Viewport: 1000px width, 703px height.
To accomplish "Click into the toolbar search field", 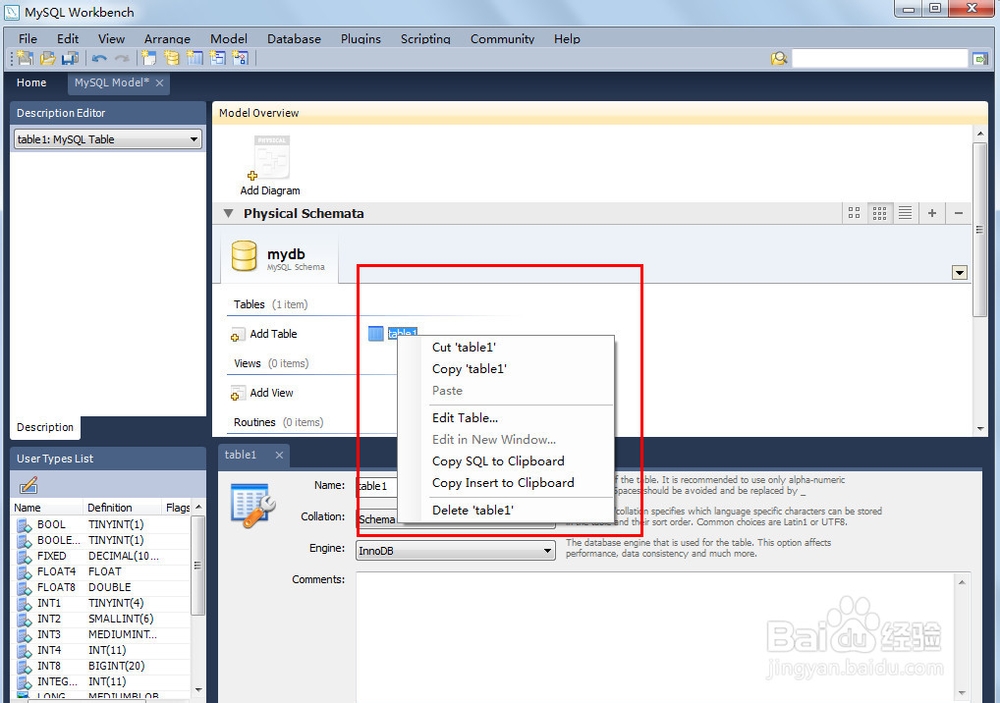I will tap(879, 59).
